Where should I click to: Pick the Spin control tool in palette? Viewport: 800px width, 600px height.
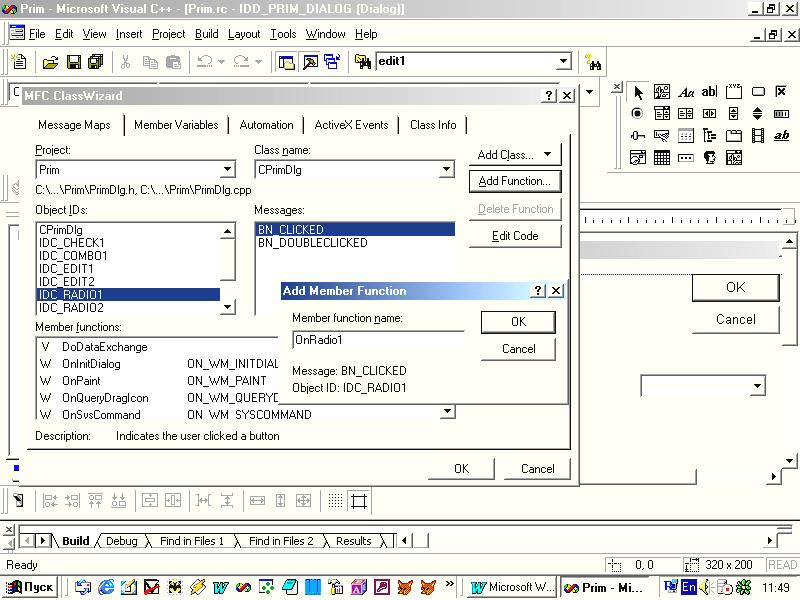click(758, 113)
